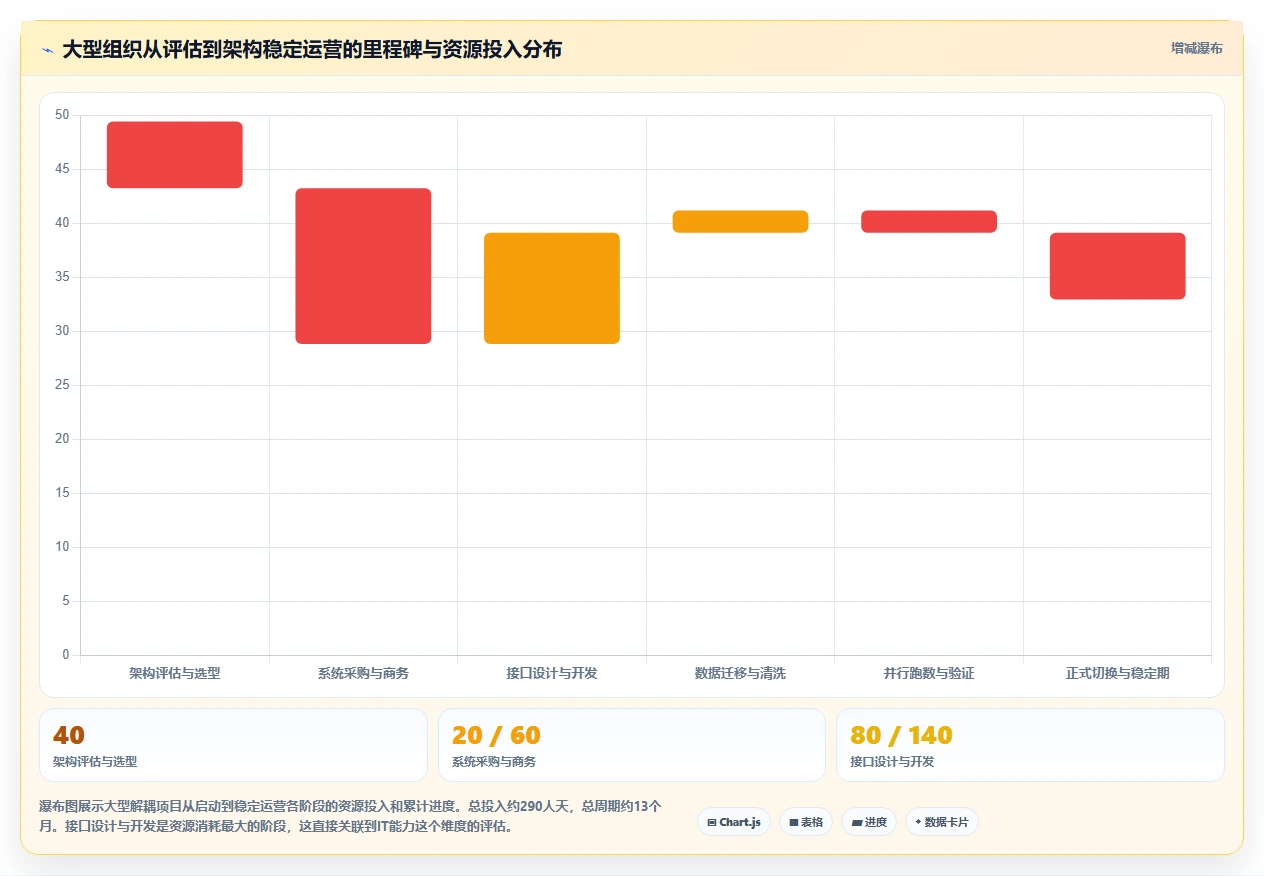Click 正式切换与稳定期 x-axis label

1117,673
